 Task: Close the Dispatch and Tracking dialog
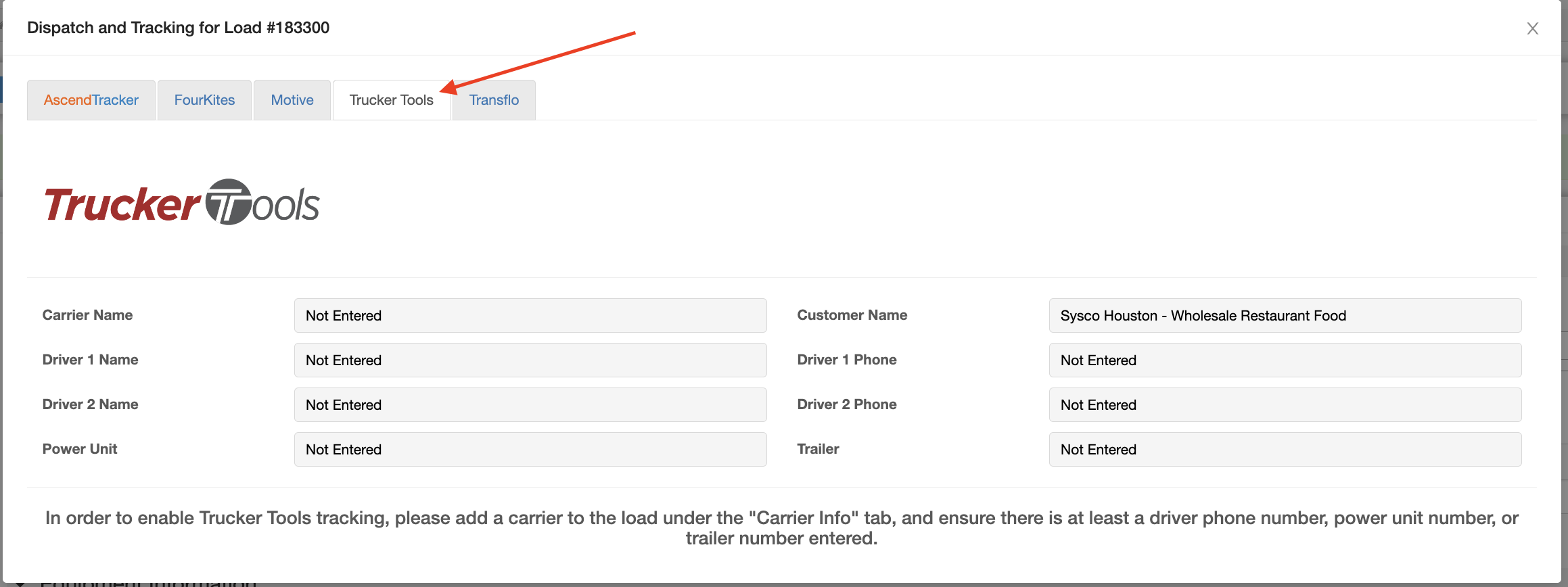(1532, 28)
